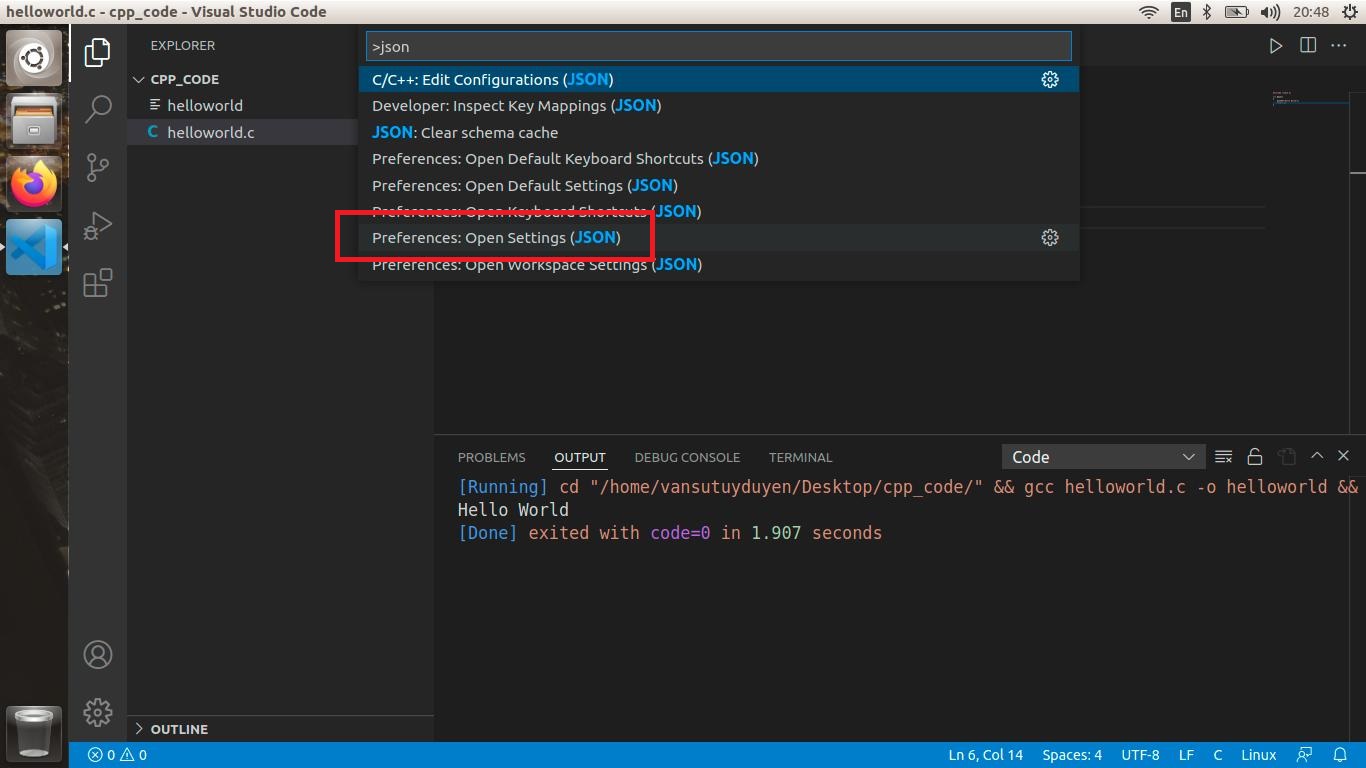Change indentation via Spaces: 4
This screenshot has height=768, width=1366.
tap(1071, 755)
